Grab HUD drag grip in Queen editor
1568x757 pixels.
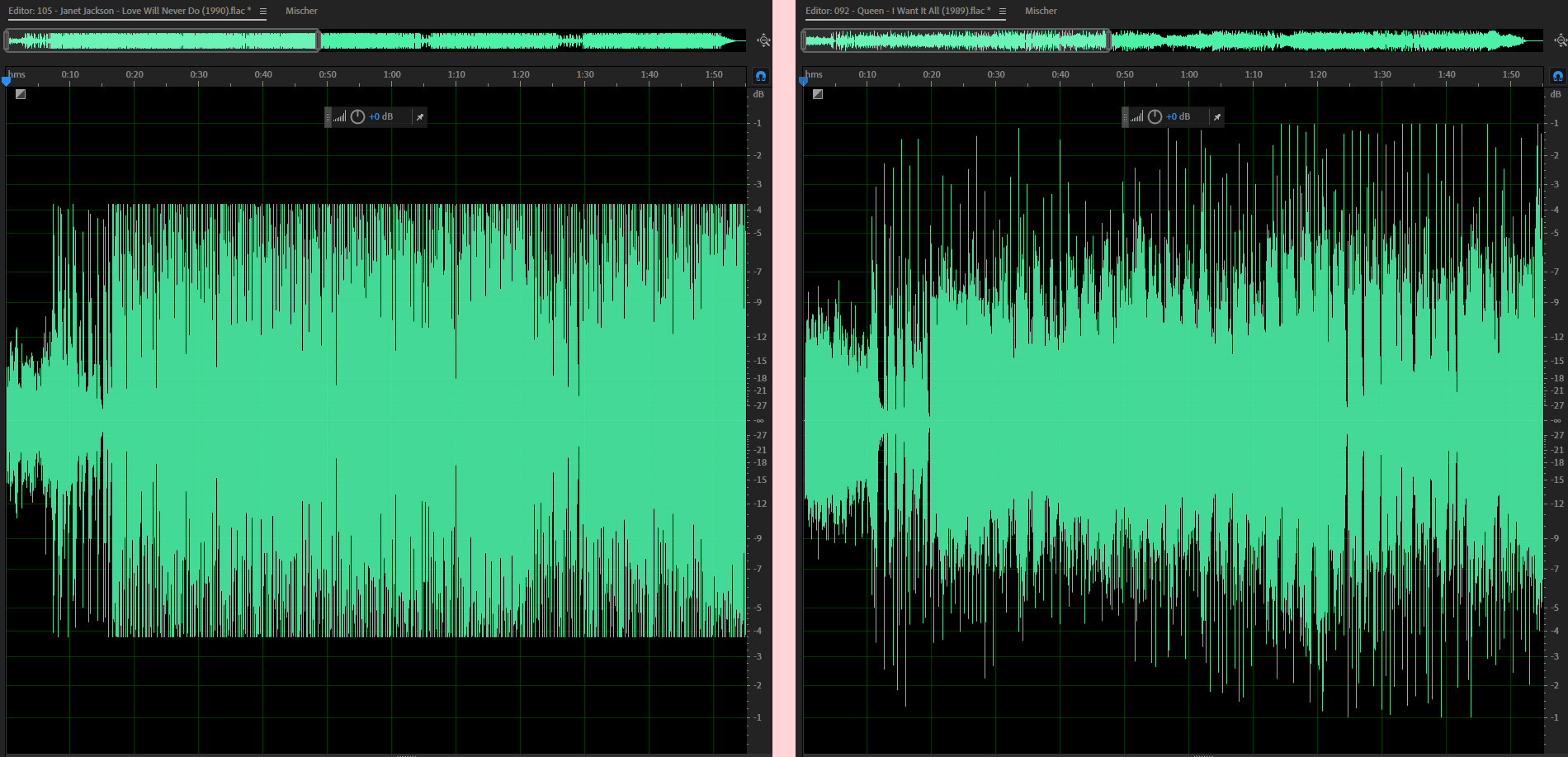(x=1125, y=117)
